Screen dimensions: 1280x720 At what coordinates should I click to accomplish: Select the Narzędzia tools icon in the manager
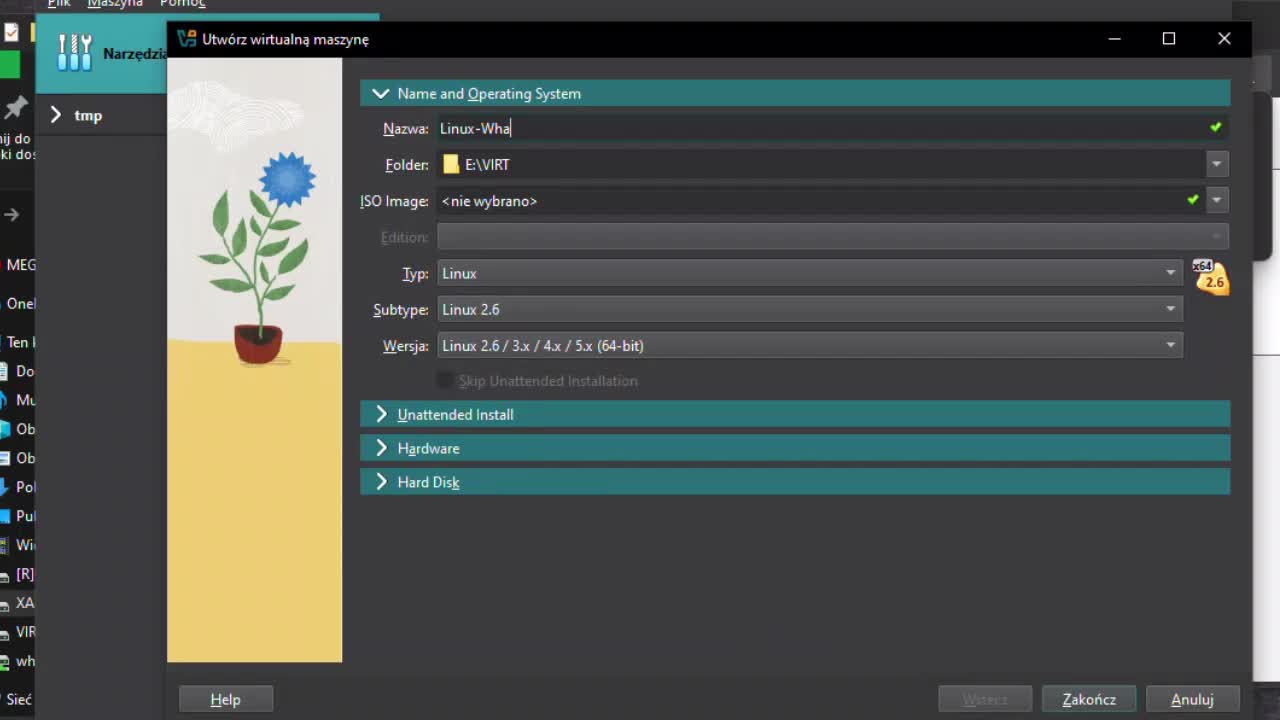coord(74,53)
